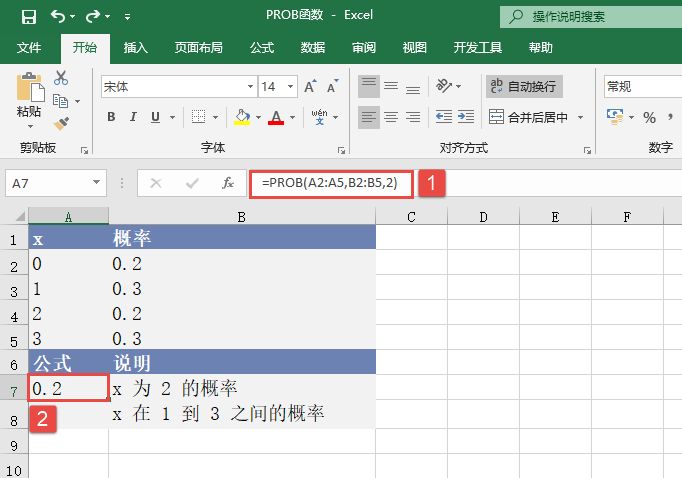The width and height of the screenshot is (682, 478).
Task: Switch to the 公式 ribbon tab
Action: coord(262,47)
